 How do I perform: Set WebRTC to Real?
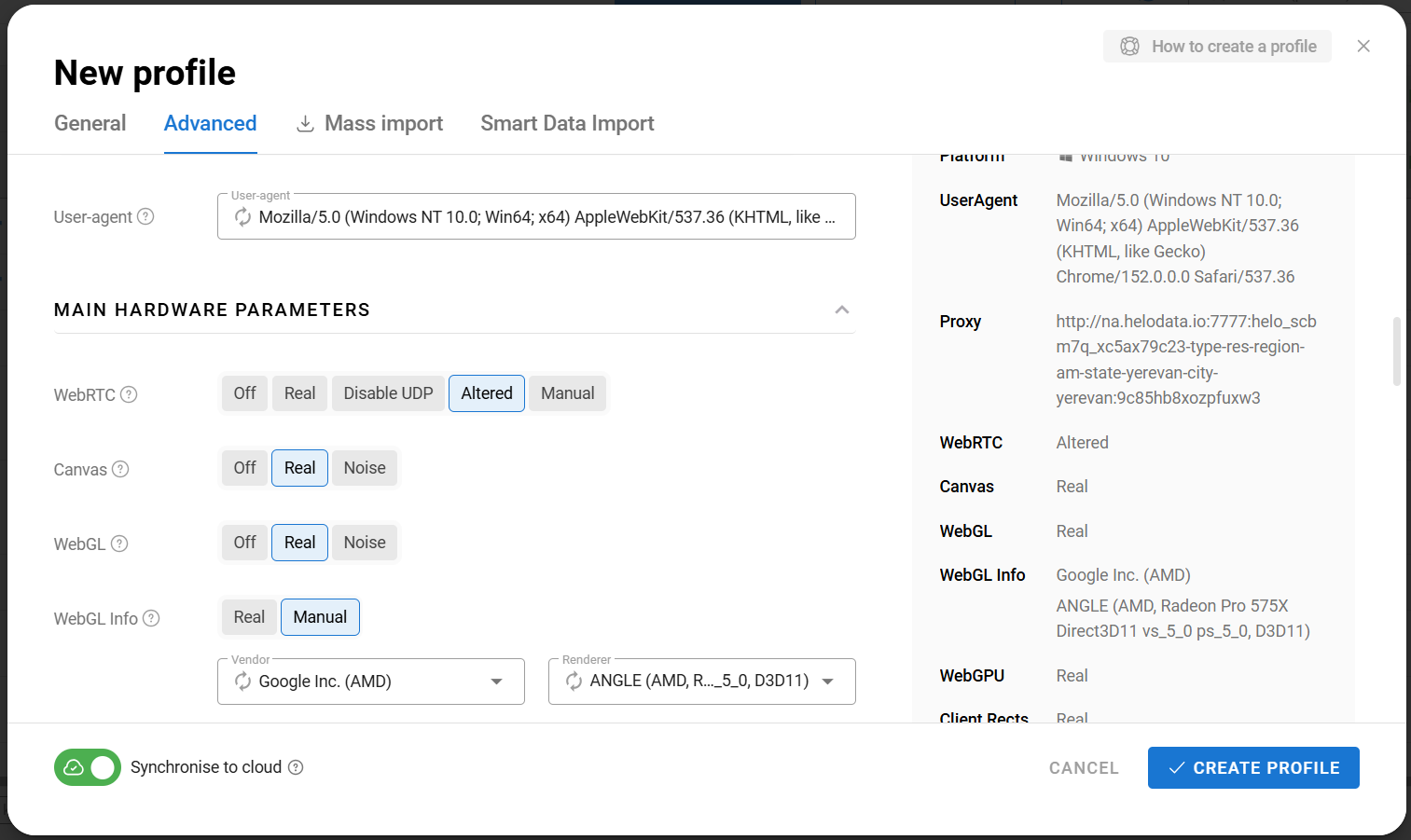(299, 393)
